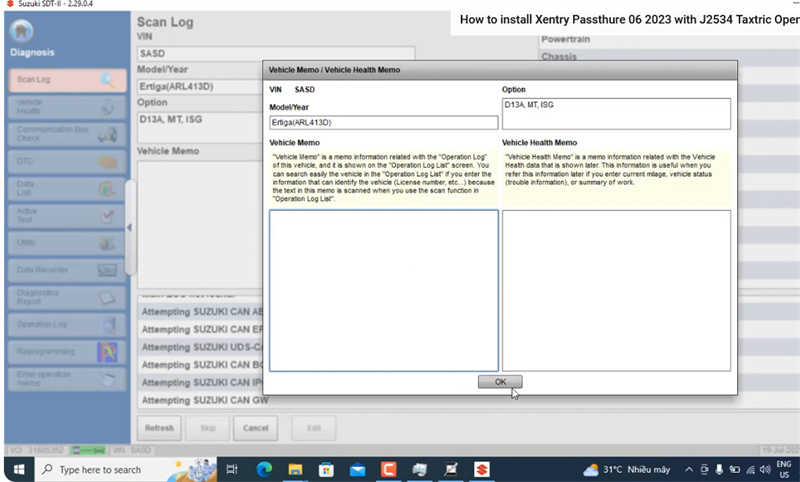Viewport: 800px width, 482px height.
Task: Open Microsoft Edge from the taskbar
Action: (264, 469)
